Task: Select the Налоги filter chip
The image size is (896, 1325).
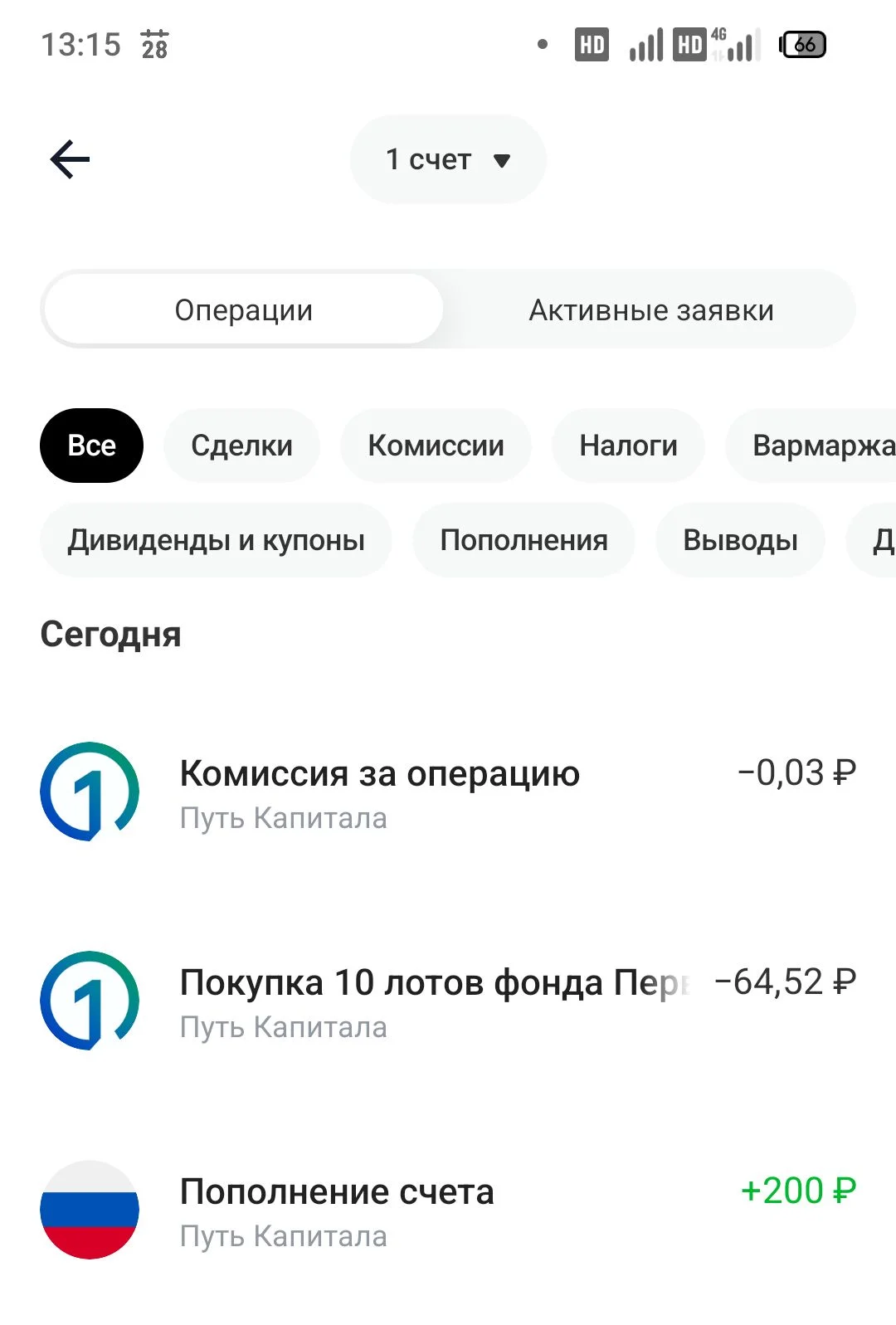Action: click(x=628, y=446)
